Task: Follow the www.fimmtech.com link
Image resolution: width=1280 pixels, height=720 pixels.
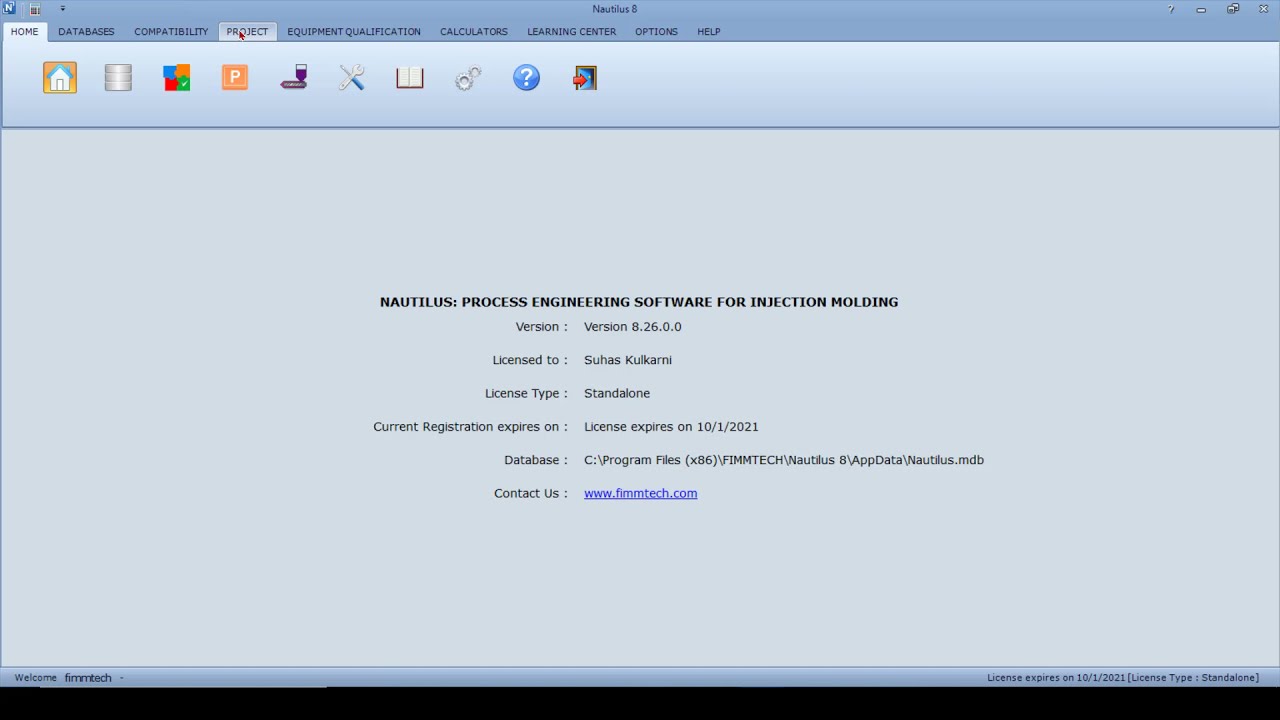Action: pos(641,493)
